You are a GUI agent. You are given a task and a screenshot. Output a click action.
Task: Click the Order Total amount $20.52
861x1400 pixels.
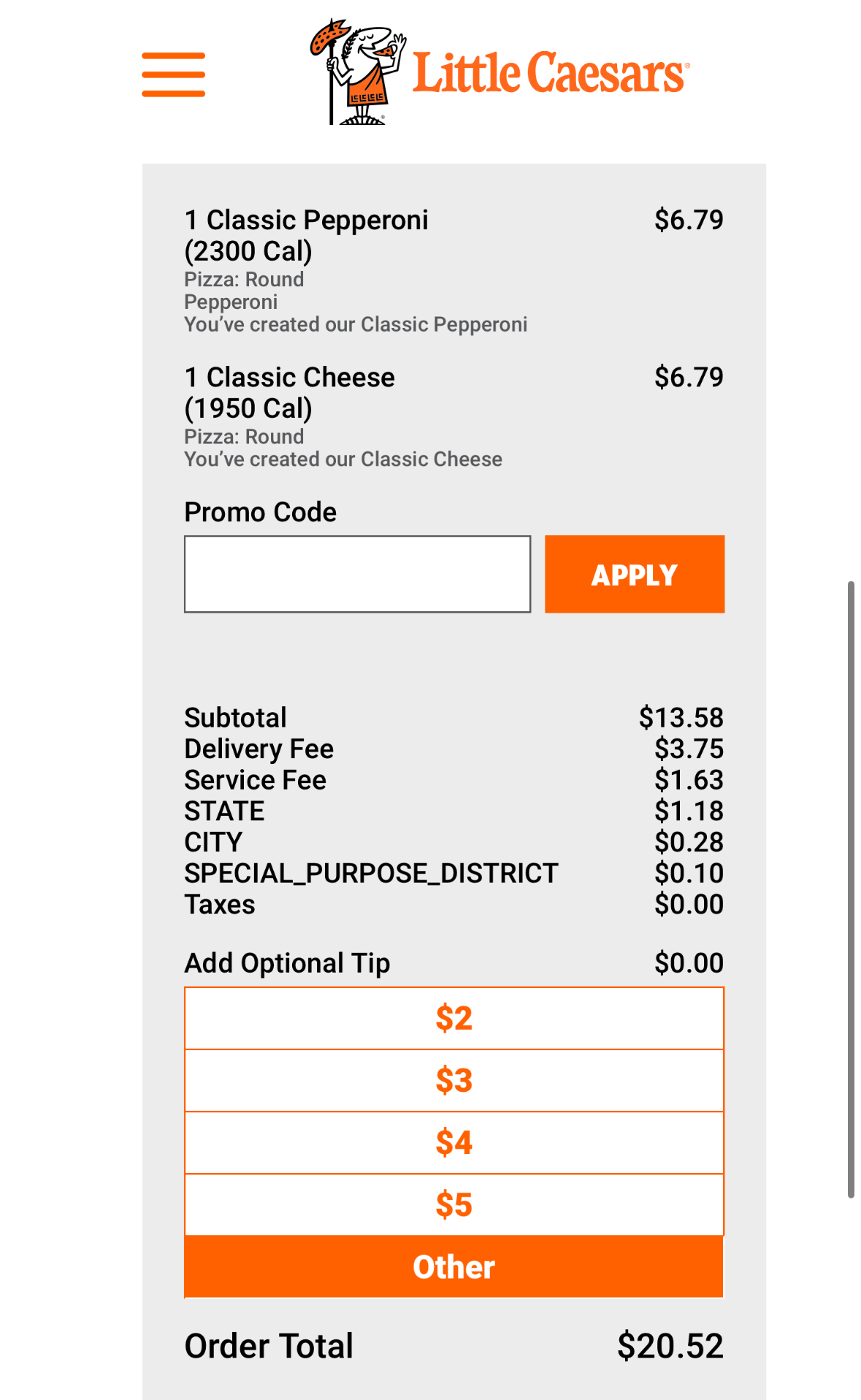670,1345
